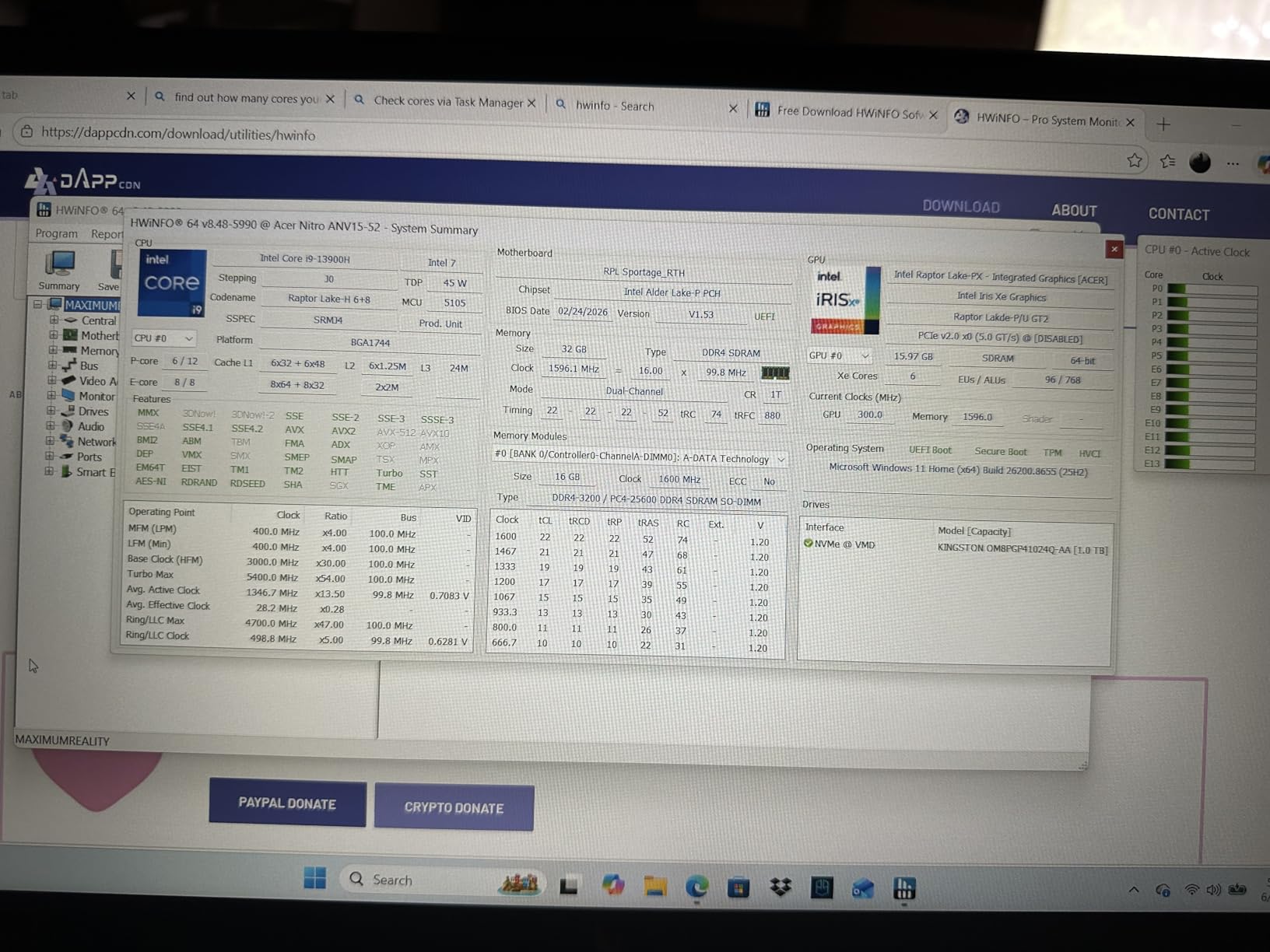Launch Copilot from the taskbar
Viewport: 1270px width, 952px height.
(x=612, y=885)
